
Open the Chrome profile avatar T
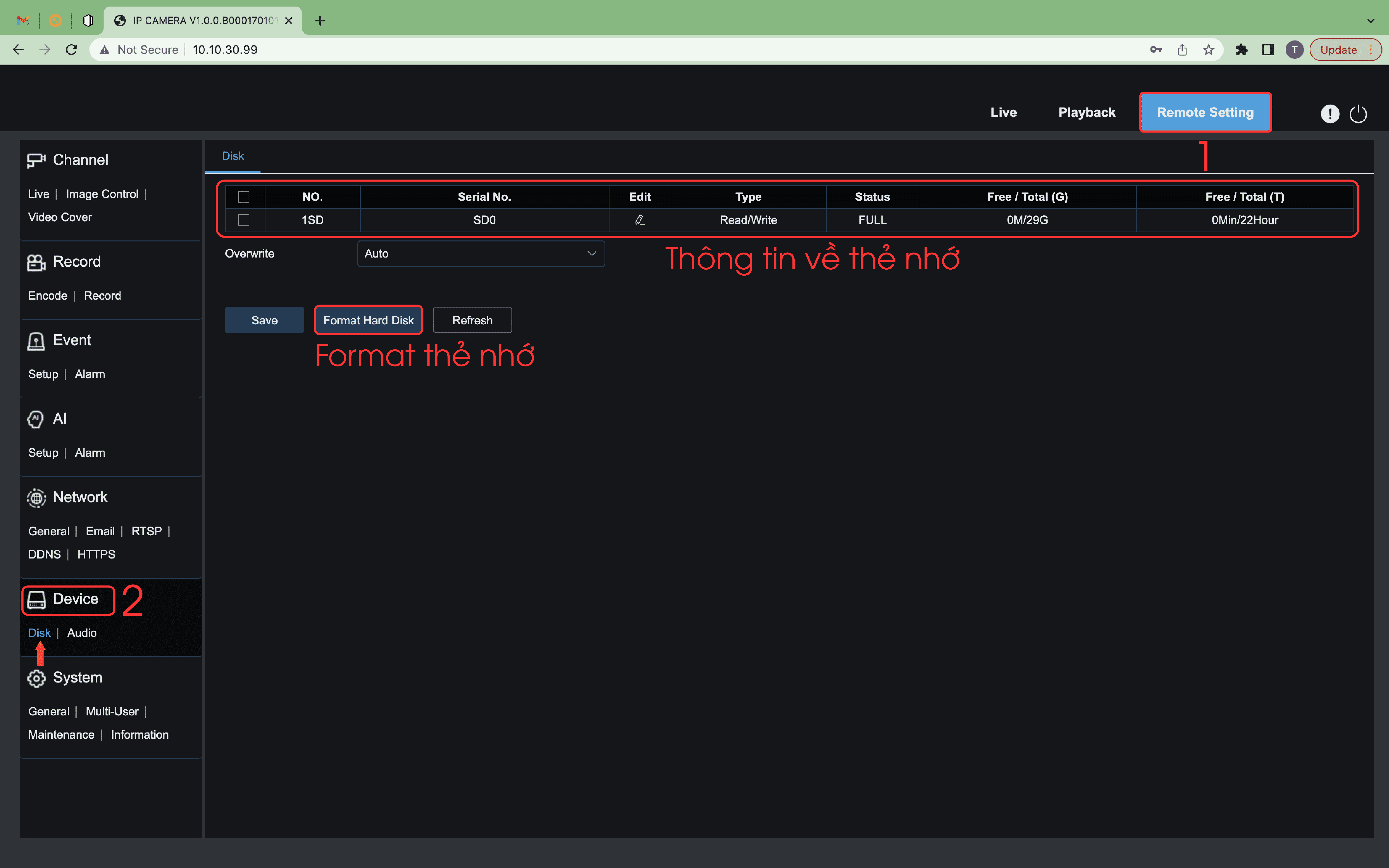1294,50
